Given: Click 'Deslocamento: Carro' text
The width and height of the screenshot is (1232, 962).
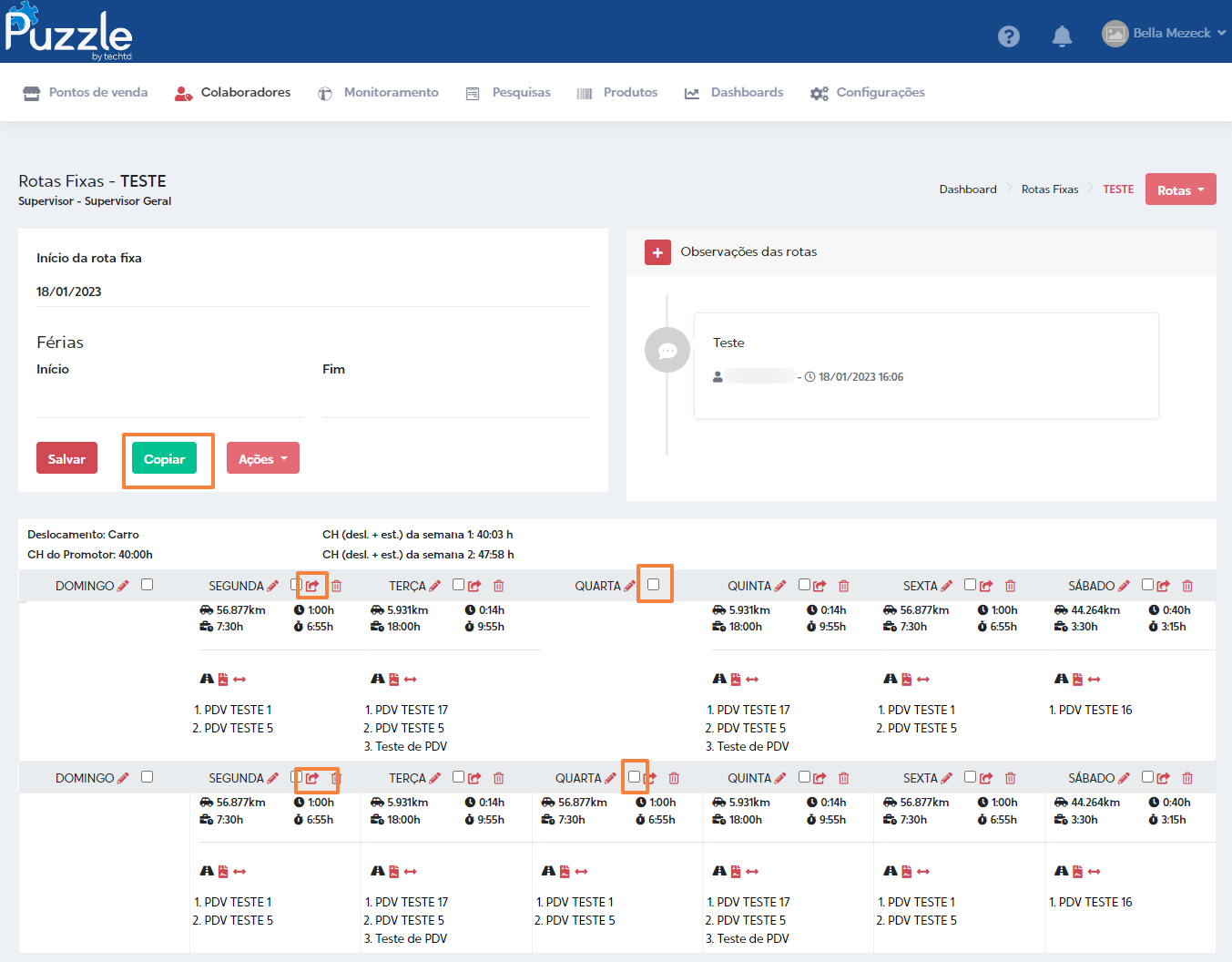Looking at the screenshot, I should click(83, 535).
